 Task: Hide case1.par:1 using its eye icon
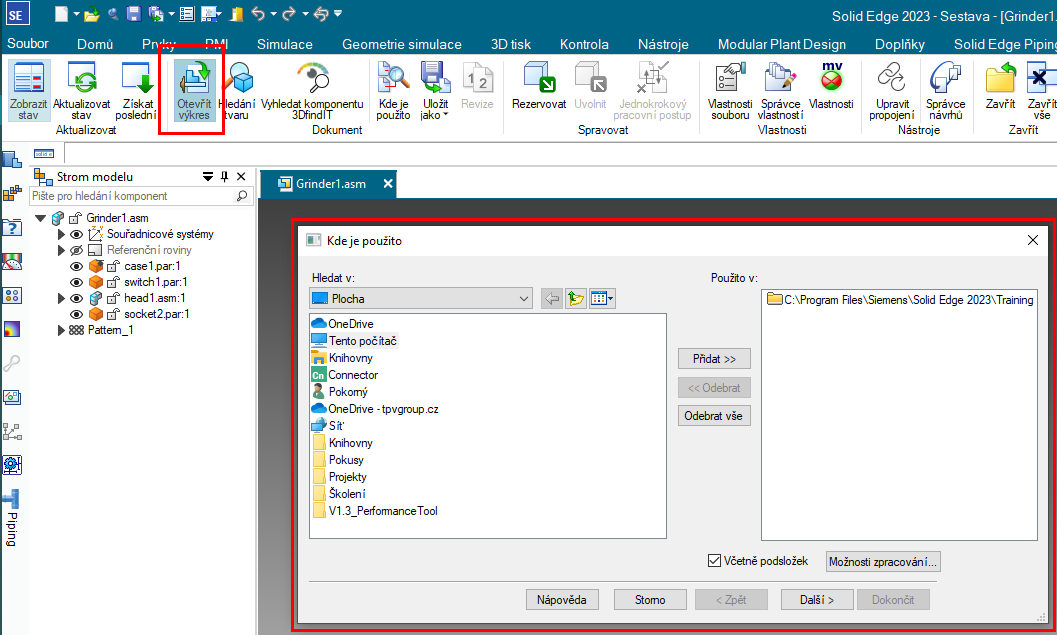(x=77, y=266)
